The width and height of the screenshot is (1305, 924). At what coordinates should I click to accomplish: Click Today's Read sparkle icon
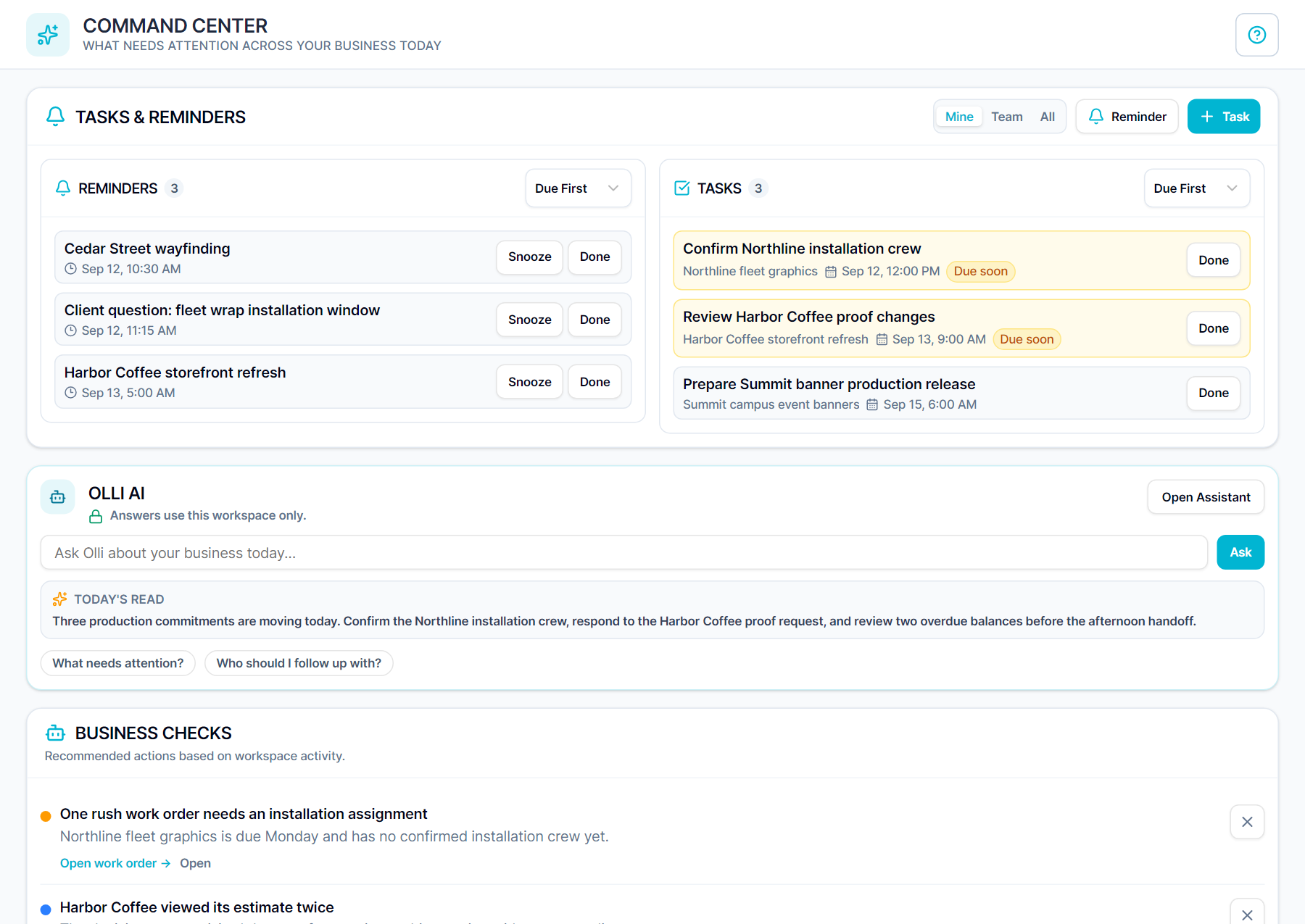click(60, 599)
